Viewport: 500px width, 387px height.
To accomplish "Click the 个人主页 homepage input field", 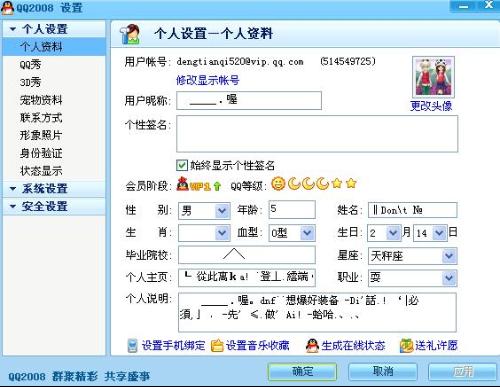I will (247, 277).
